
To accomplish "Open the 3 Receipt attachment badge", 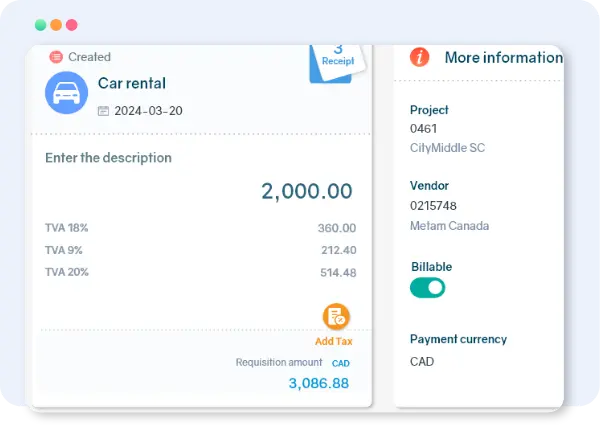I will point(338,56).
